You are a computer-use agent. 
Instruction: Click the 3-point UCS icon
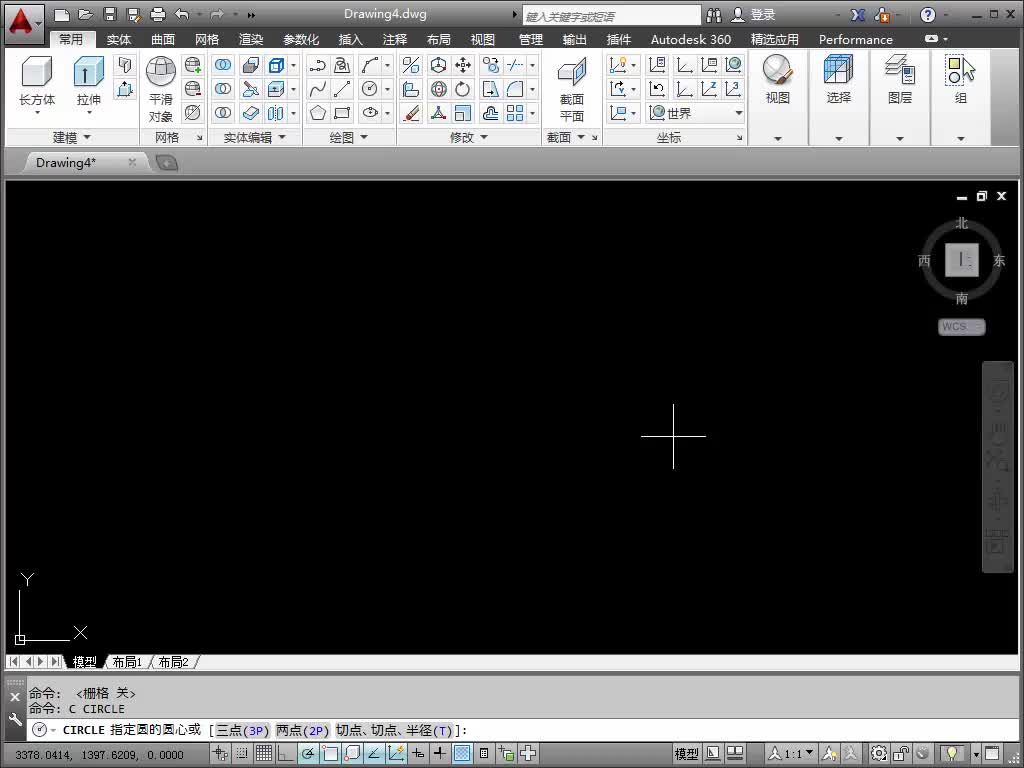[733, 89]
